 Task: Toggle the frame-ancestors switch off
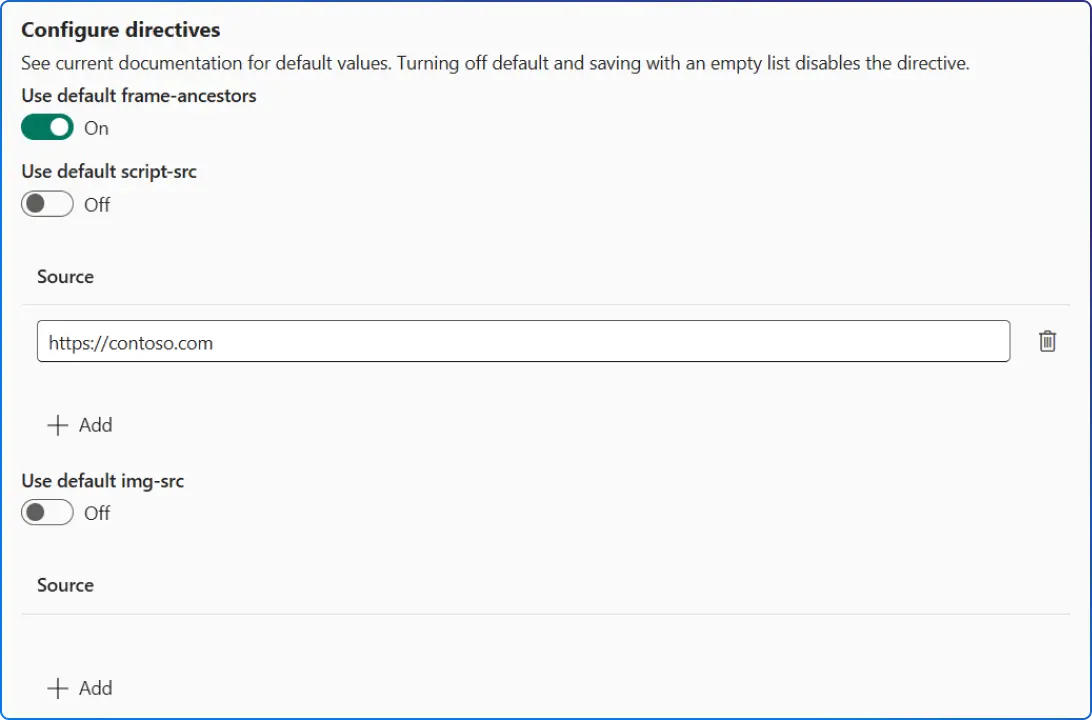[x=46, y=127]
